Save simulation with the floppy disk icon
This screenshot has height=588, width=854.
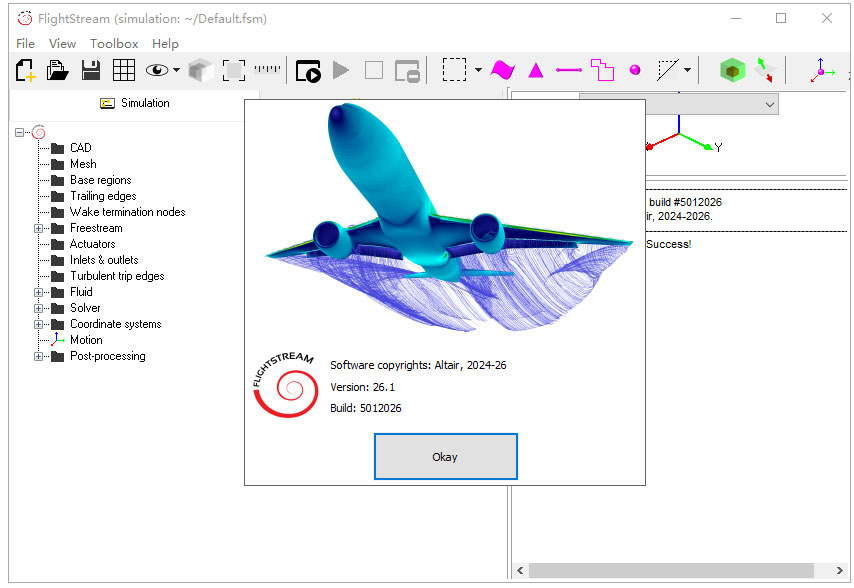click(x=90, y=70)
